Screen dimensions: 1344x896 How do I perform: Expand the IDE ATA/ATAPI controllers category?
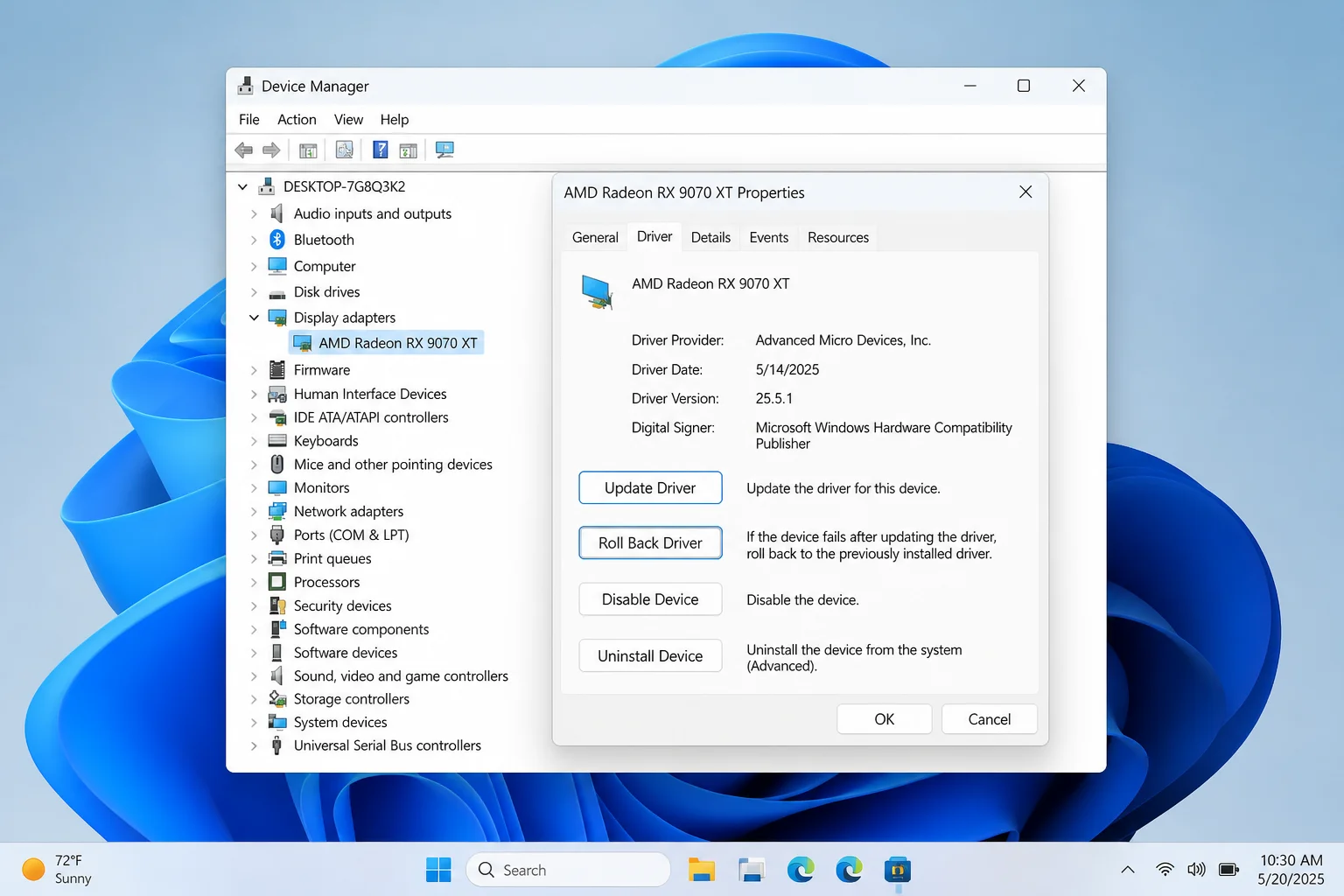(x=254, y=418)
